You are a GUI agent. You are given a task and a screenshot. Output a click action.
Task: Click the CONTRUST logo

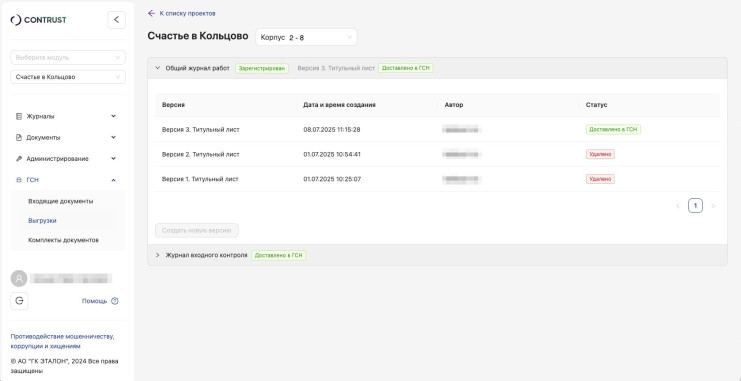pos(38,20)
